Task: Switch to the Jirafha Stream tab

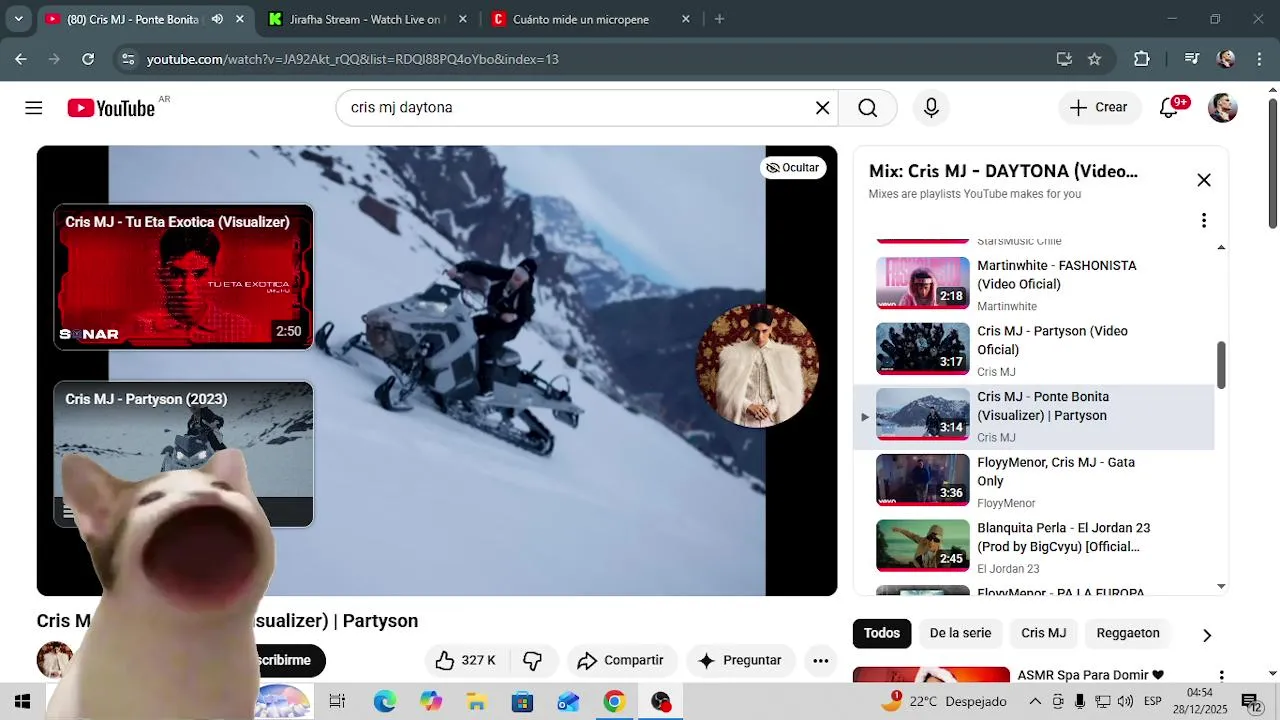Action: coord(365,19)
